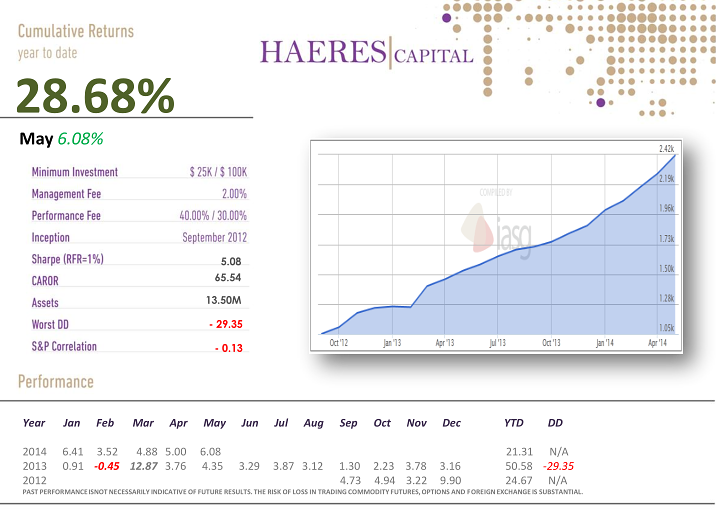Click the 'YTD' column header
Viewport: 716px width, 510px height.
click(x=514, y=423)
